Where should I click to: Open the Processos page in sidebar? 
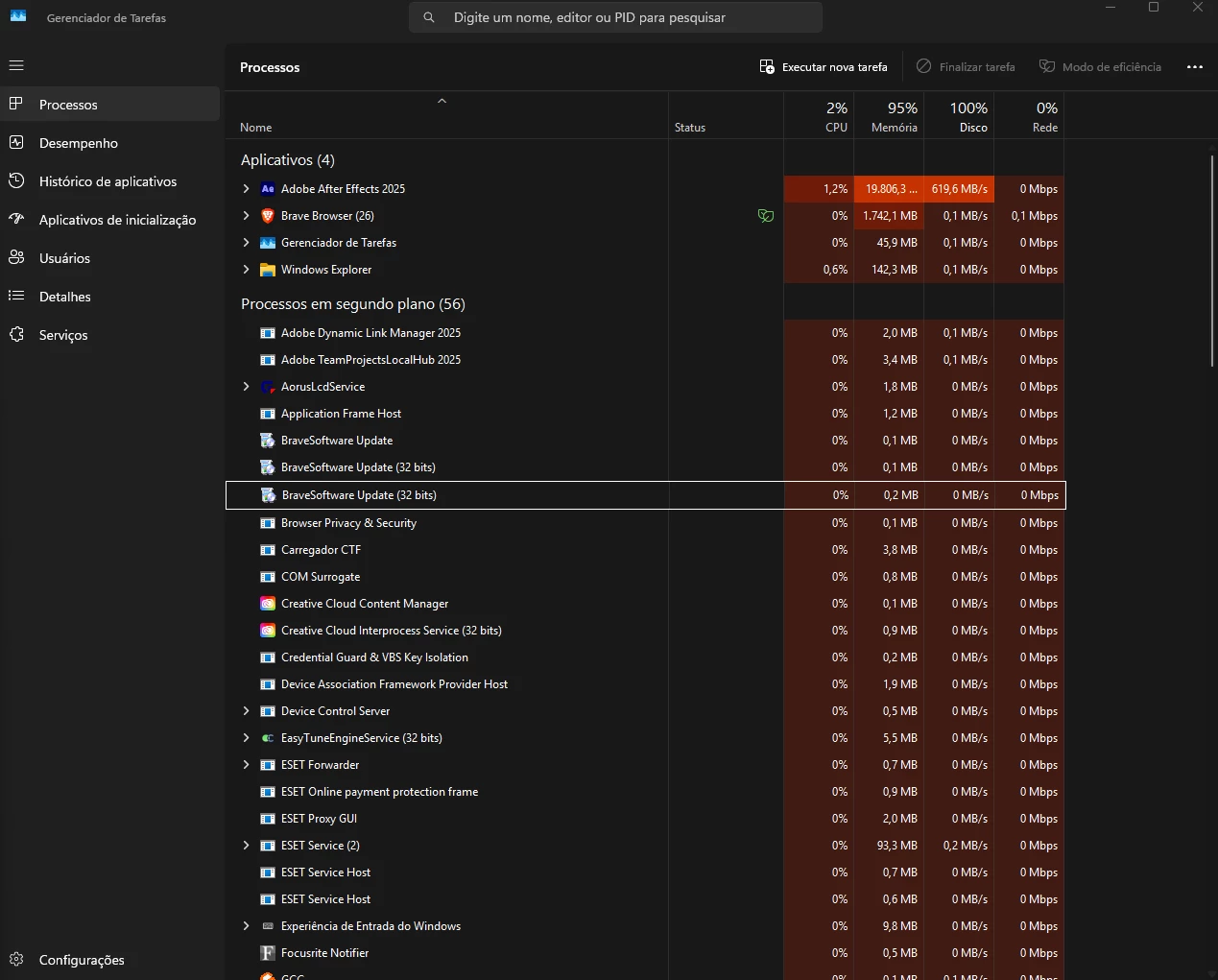point(110,105)
